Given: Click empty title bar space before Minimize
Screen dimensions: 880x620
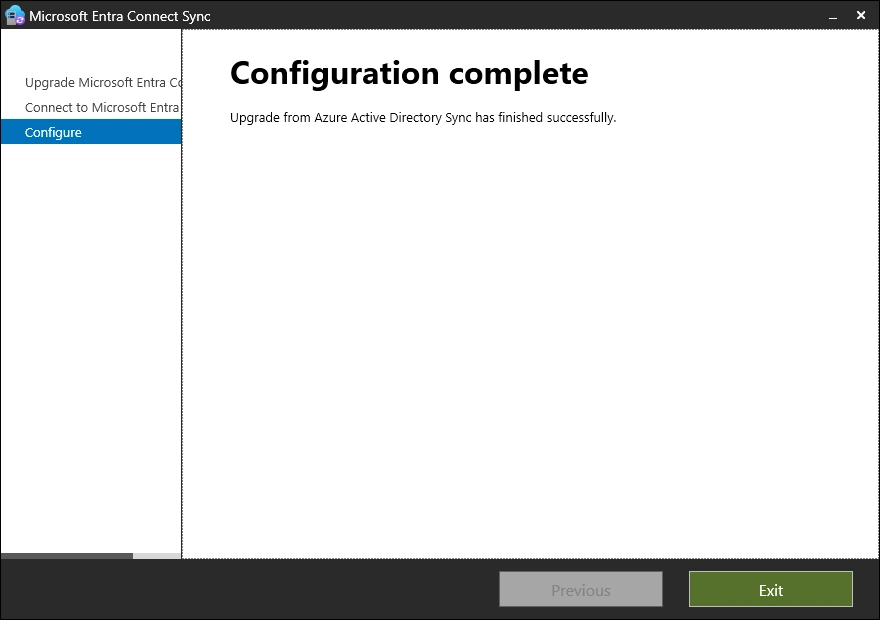Looking at the screenshot, I should [x=520, y=16].
